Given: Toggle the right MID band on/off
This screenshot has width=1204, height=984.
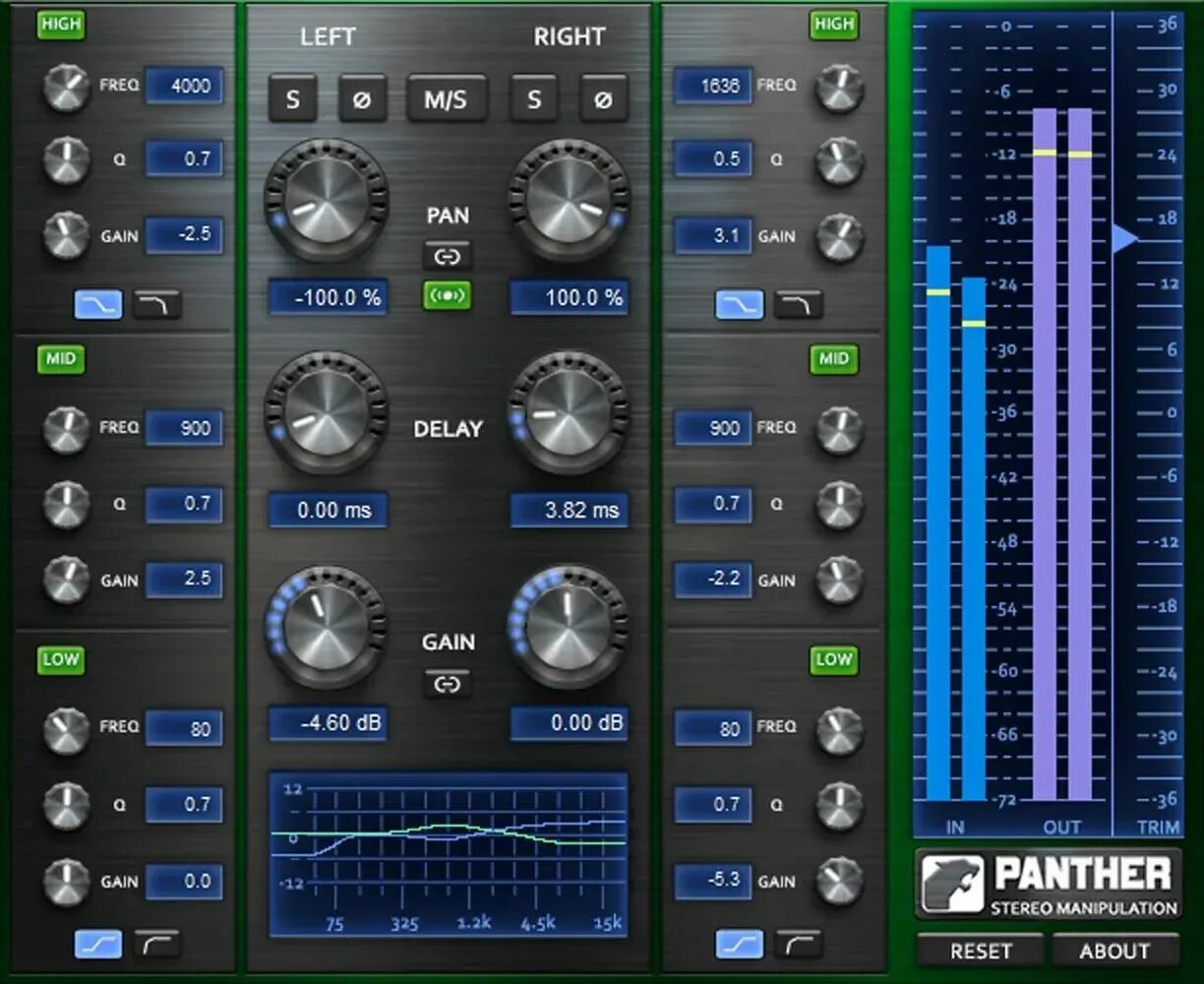Looking at the screenshot, I should click(x=834, y=358).
